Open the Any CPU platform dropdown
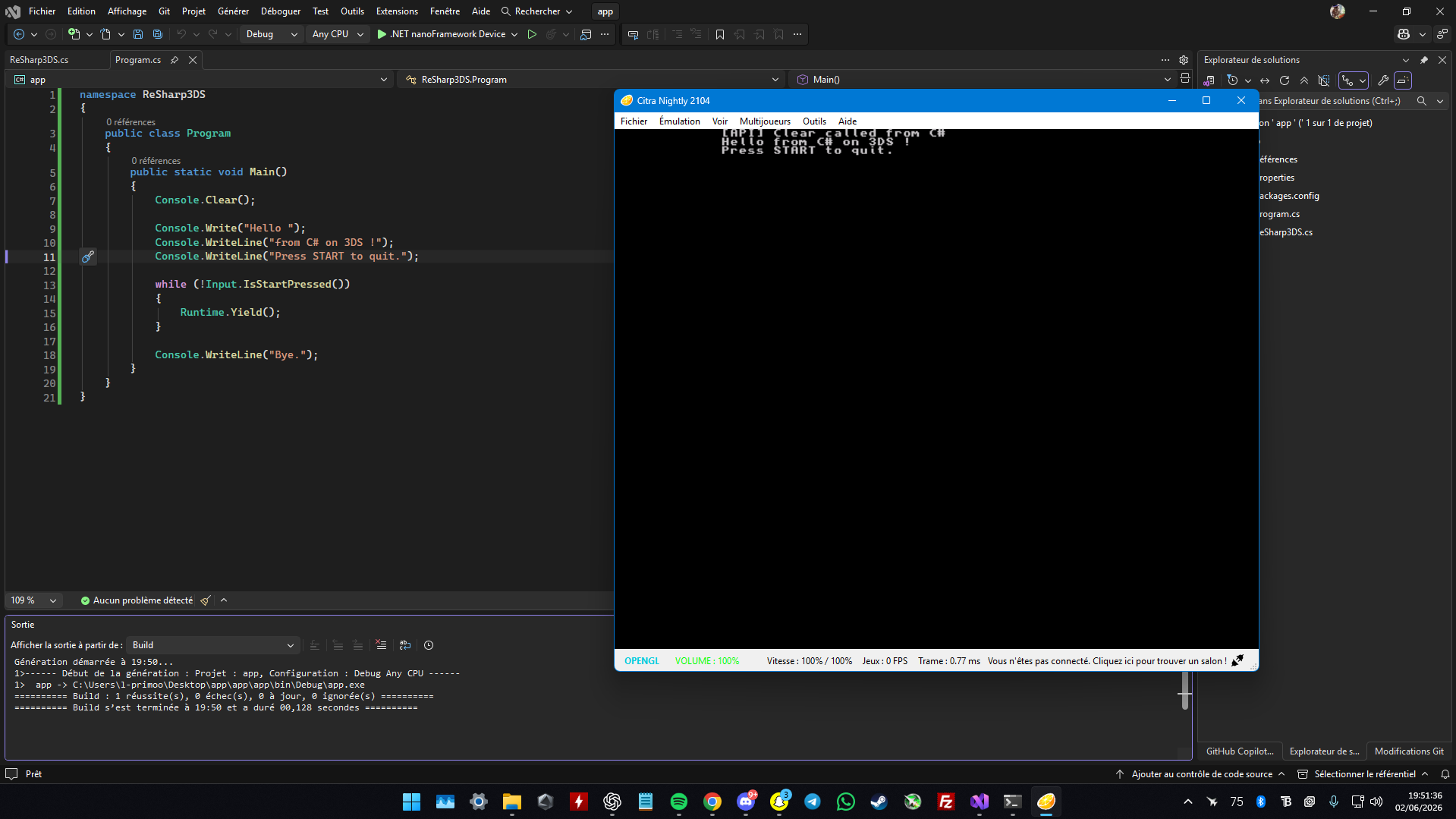Image resolution: width=1456 pixels, height=819 pixels. [x=338, y=34]
